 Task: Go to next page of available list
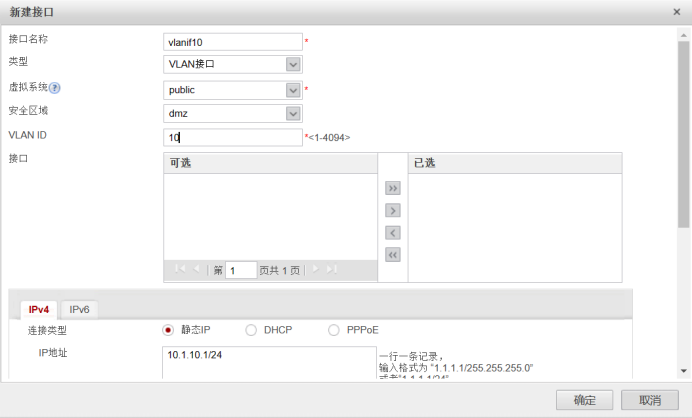[315, 269]
